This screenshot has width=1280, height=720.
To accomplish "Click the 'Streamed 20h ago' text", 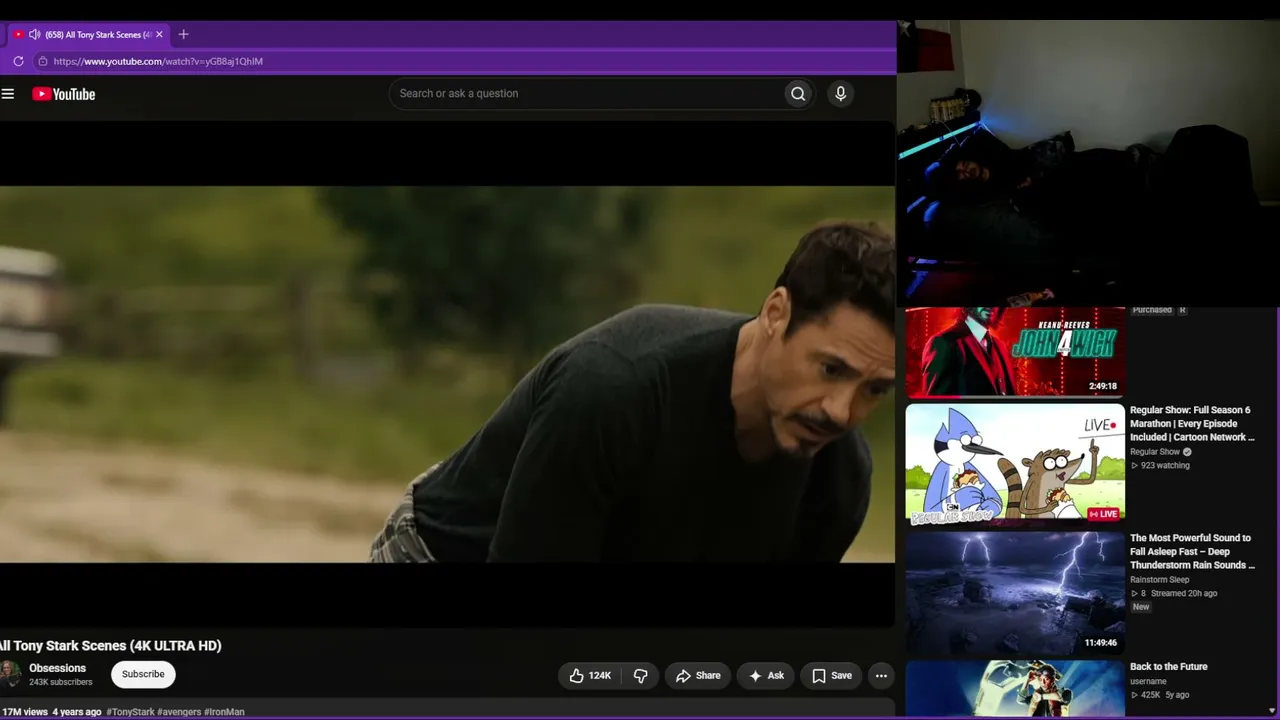I will click(1185, 594).
